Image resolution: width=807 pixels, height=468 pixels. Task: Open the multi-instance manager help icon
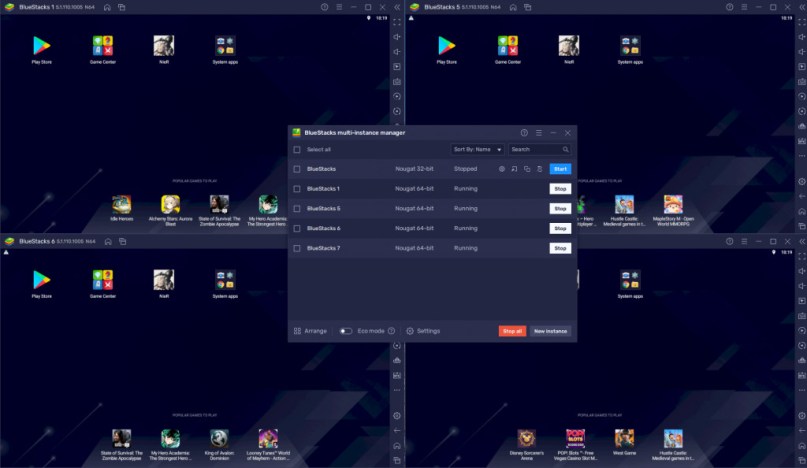[524, 133]
